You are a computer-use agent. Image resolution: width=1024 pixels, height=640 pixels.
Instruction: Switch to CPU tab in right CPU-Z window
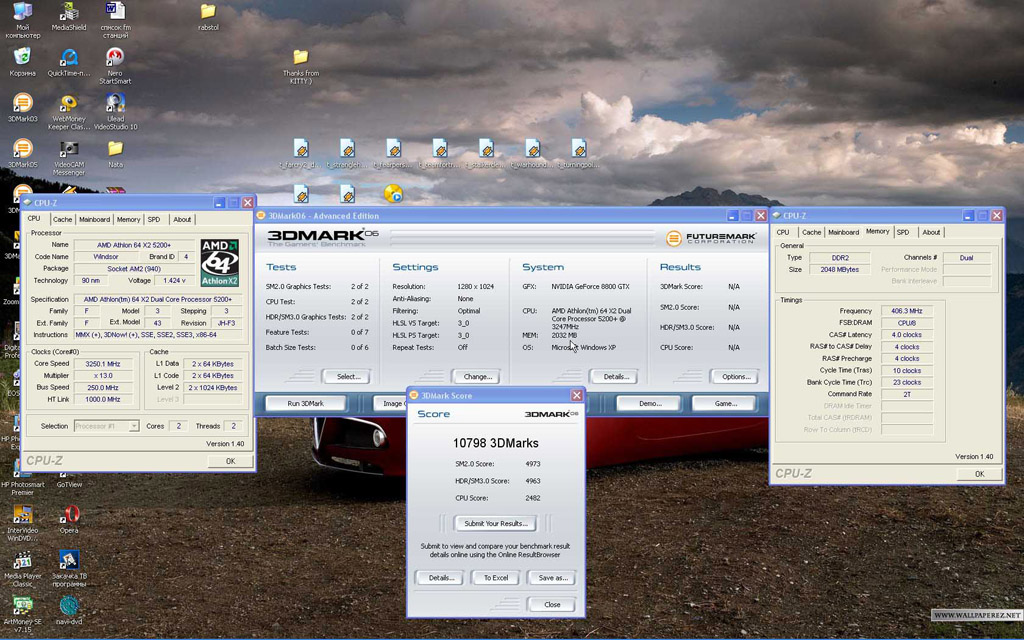point(783,232)
